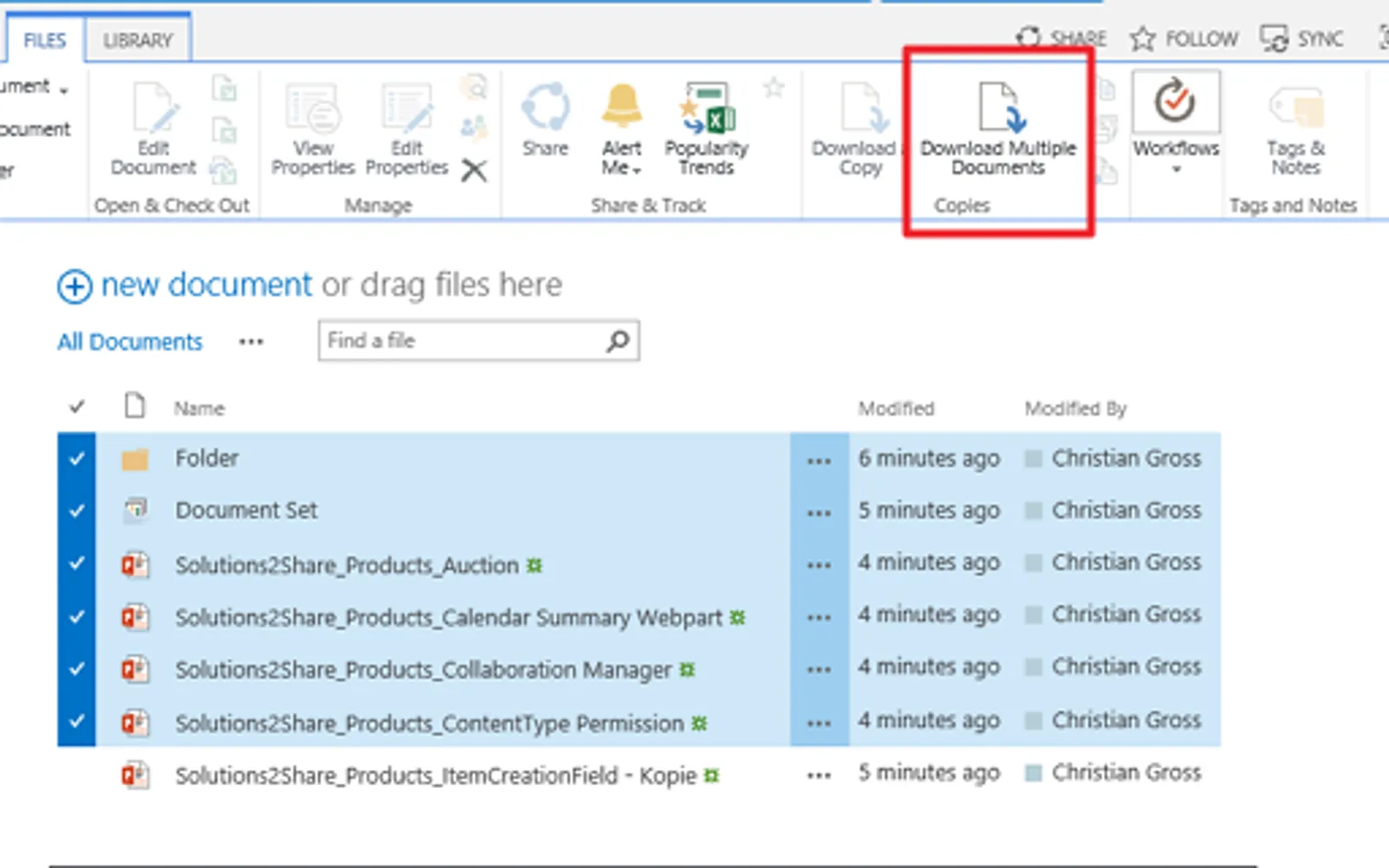Click the Delete Document X icon
Screen dimensions: 1389x868
click(x=474, y=170)
